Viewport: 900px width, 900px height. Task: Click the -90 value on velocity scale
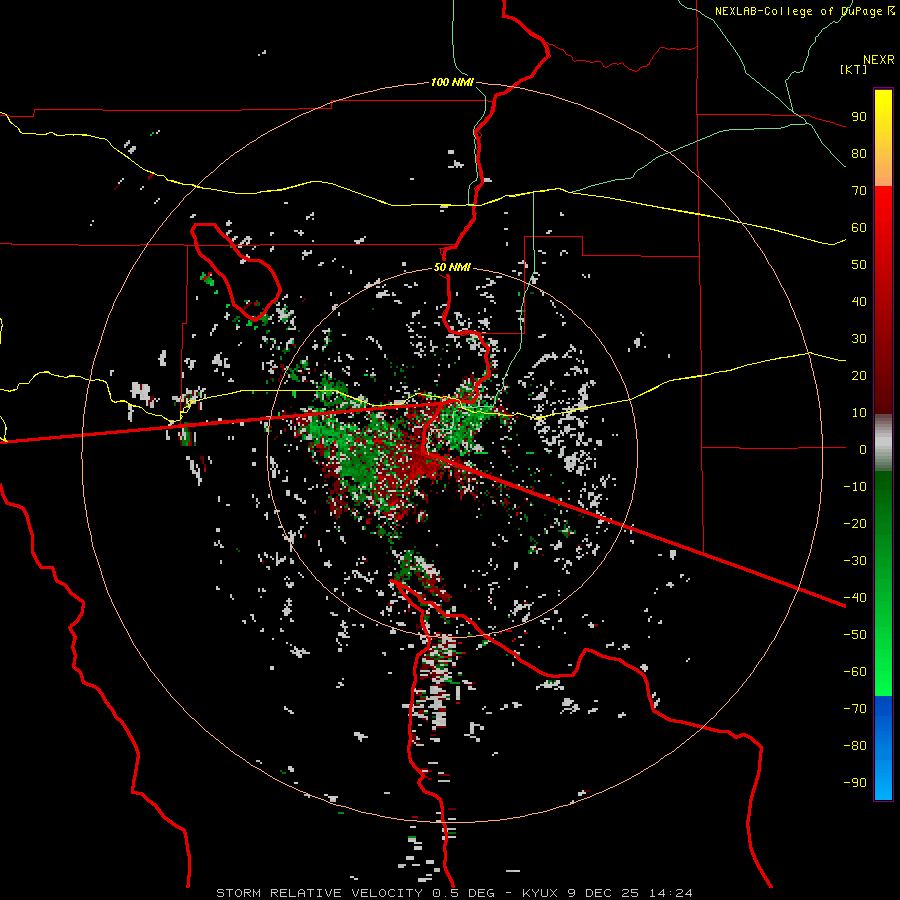pos(855,783)
